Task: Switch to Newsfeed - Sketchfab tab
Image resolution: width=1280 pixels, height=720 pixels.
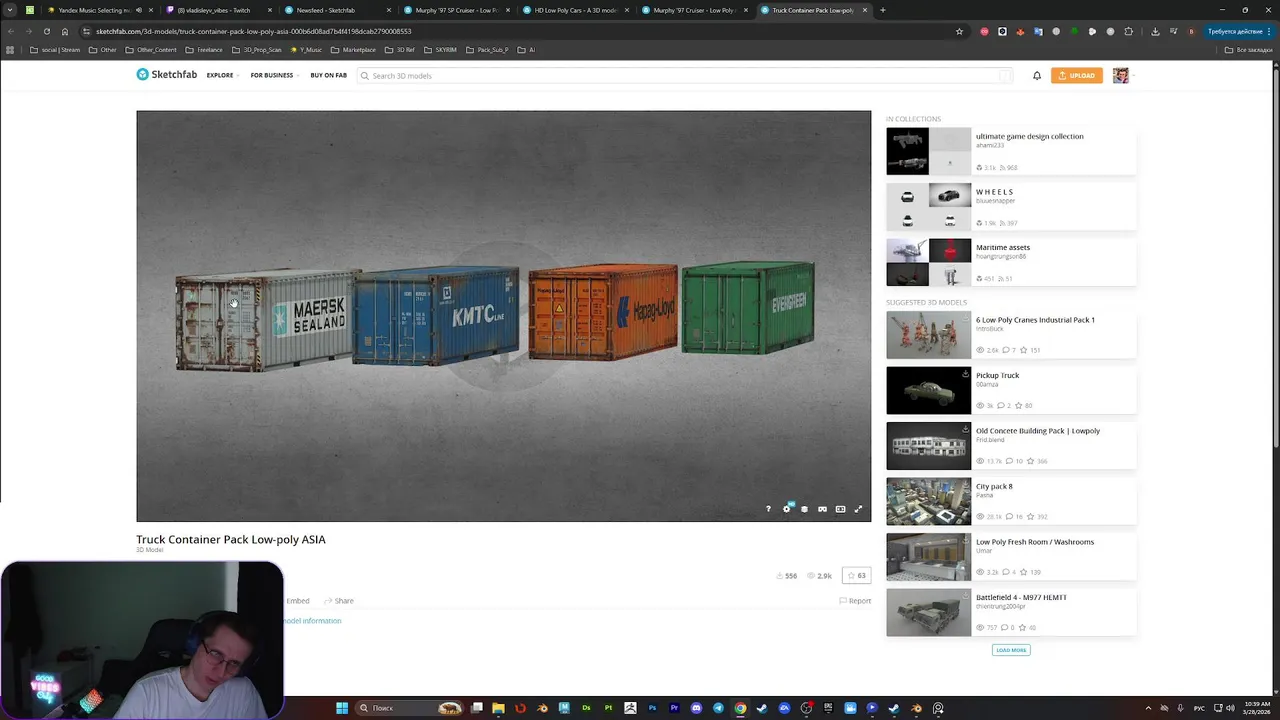Action: click(336, 10)
